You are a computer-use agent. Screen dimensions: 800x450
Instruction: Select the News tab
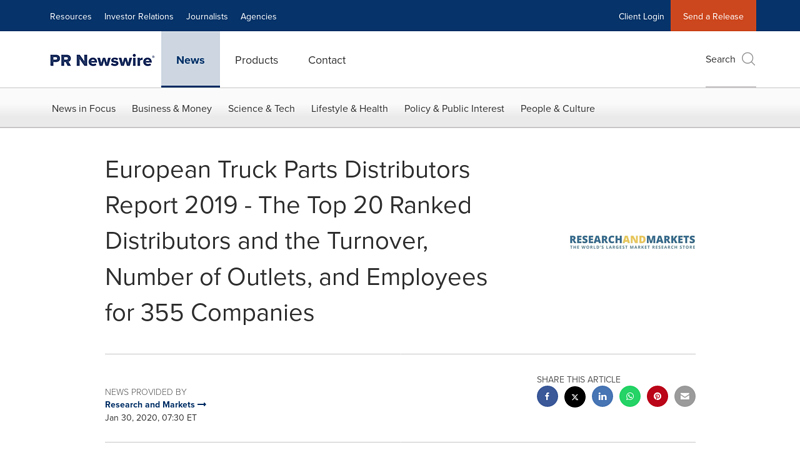tap(190, 60)
